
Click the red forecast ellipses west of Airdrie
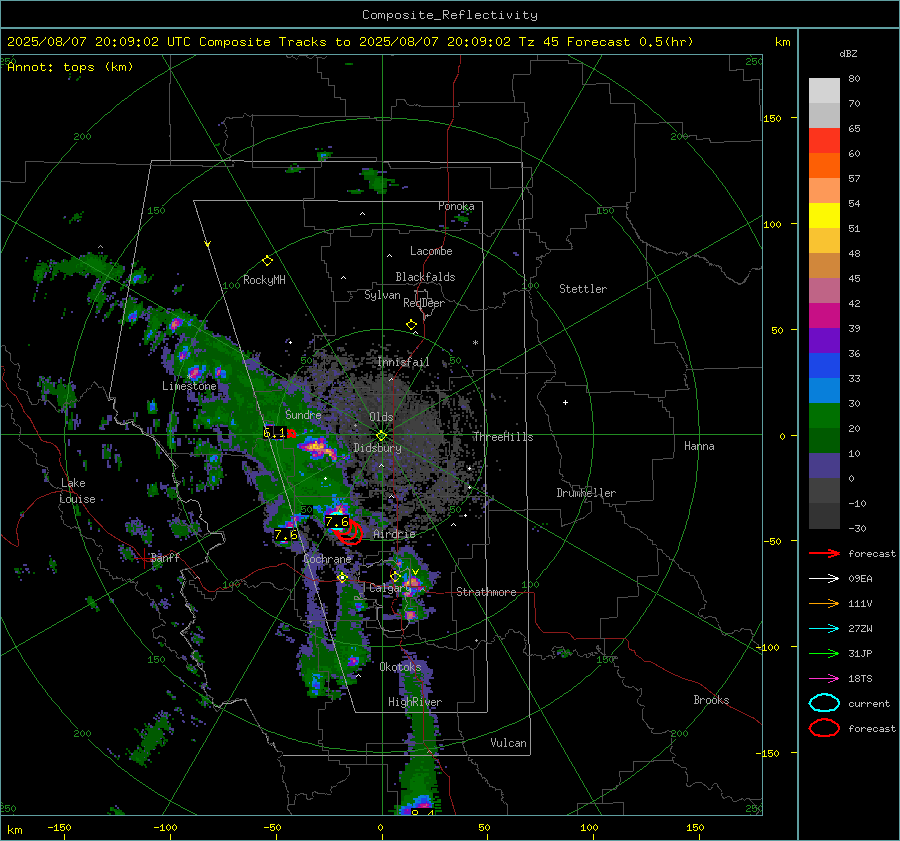(348, 532)
